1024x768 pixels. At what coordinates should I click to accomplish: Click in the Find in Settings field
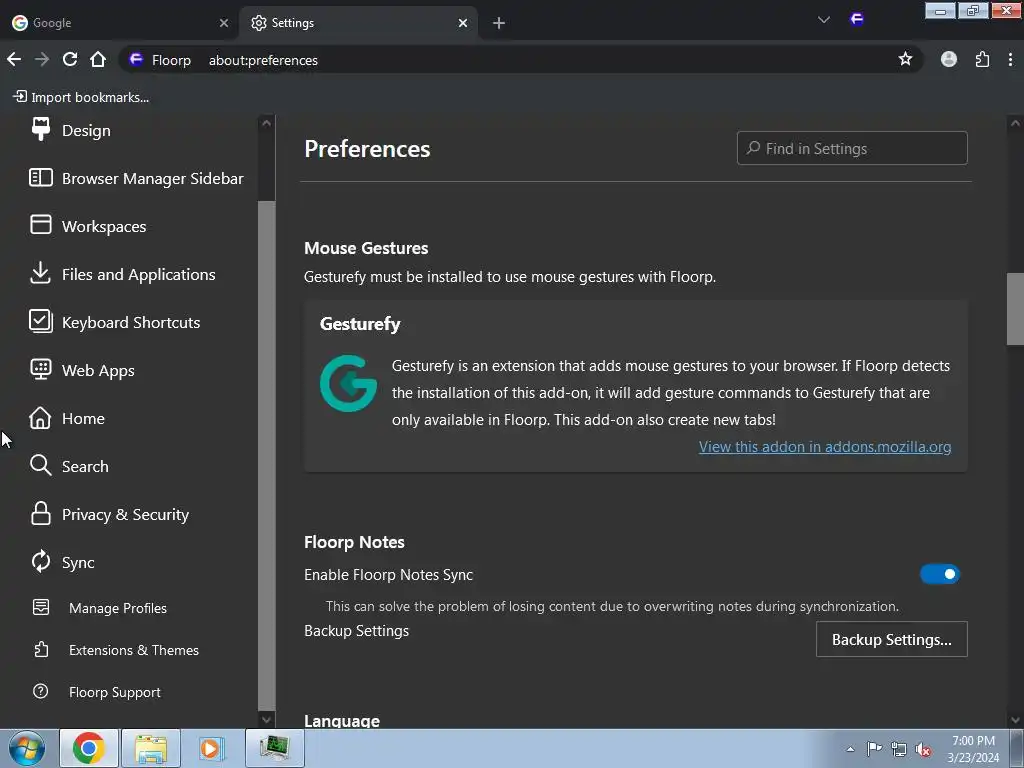click(x=852, y=148)
